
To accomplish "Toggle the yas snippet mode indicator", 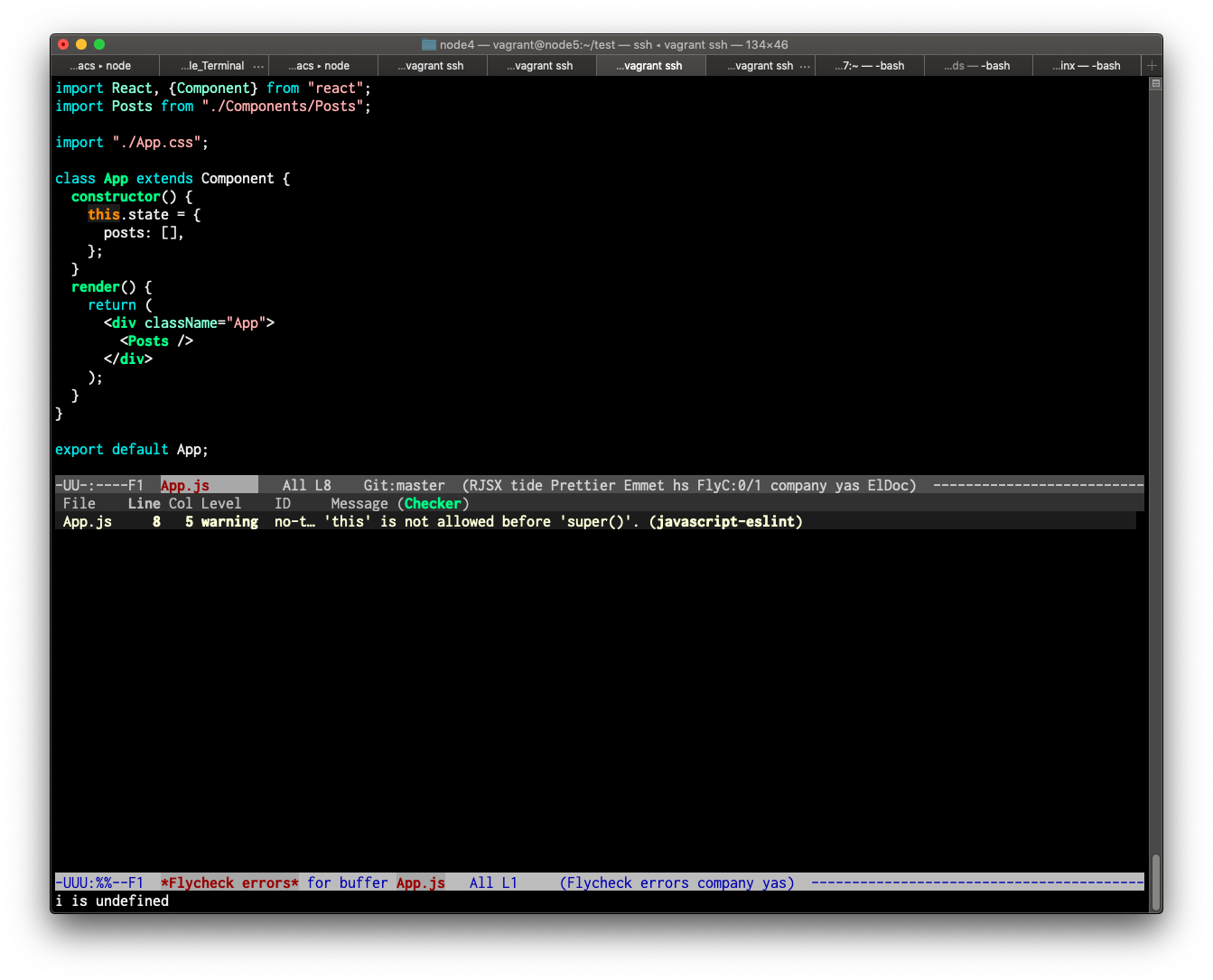I will (846, 485).
